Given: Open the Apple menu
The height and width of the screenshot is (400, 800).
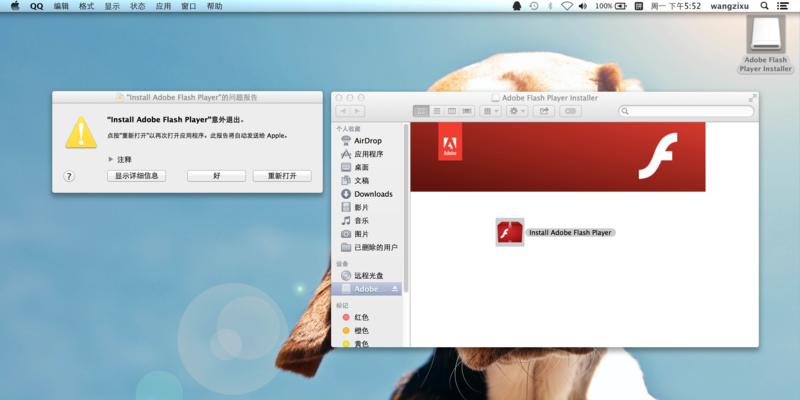Looking at the screenshot, I should [15, 6].
